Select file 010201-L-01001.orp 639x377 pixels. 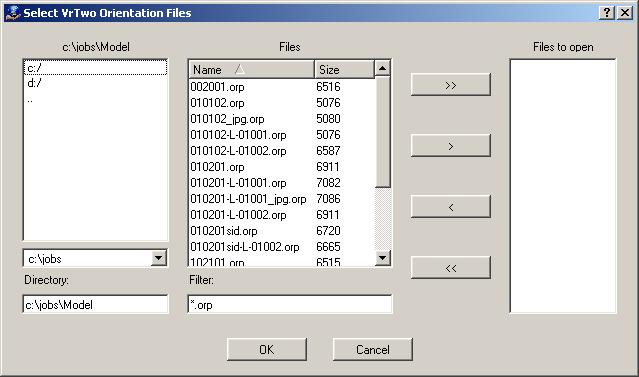click(238, 183)
